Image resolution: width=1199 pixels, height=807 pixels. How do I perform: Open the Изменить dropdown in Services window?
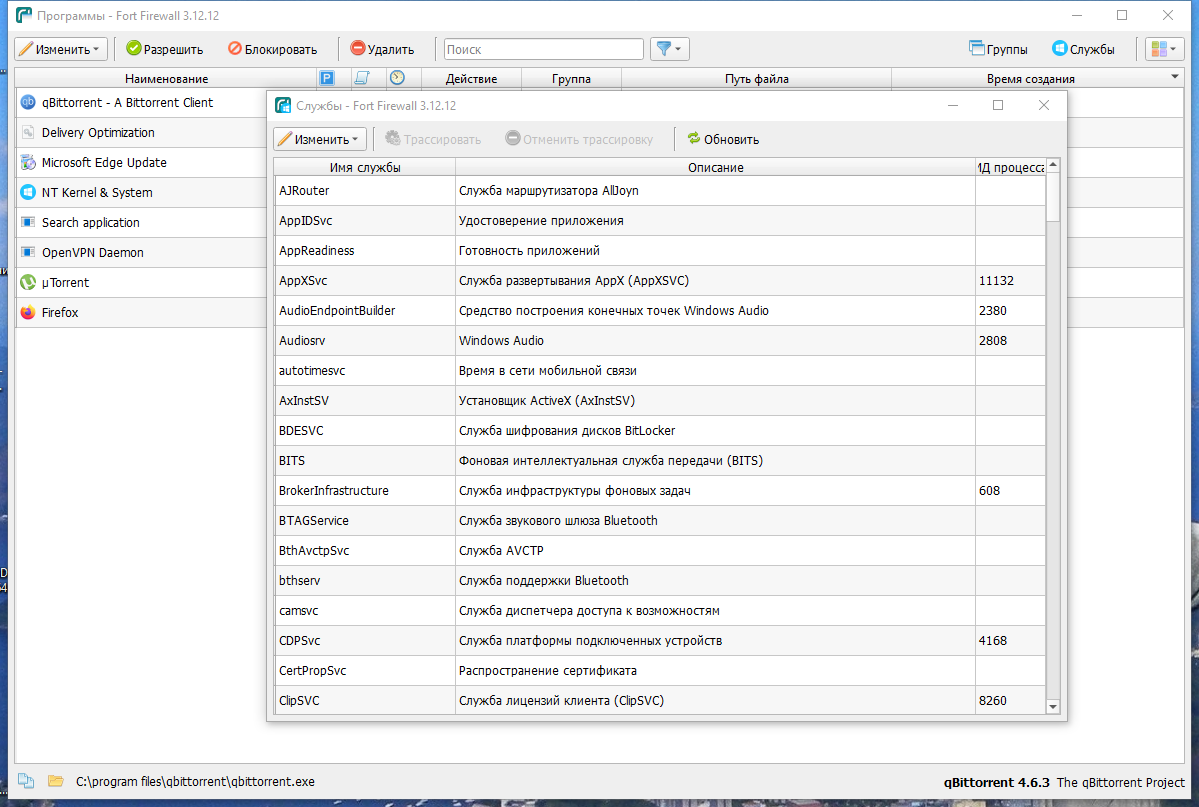click(320, 139)
